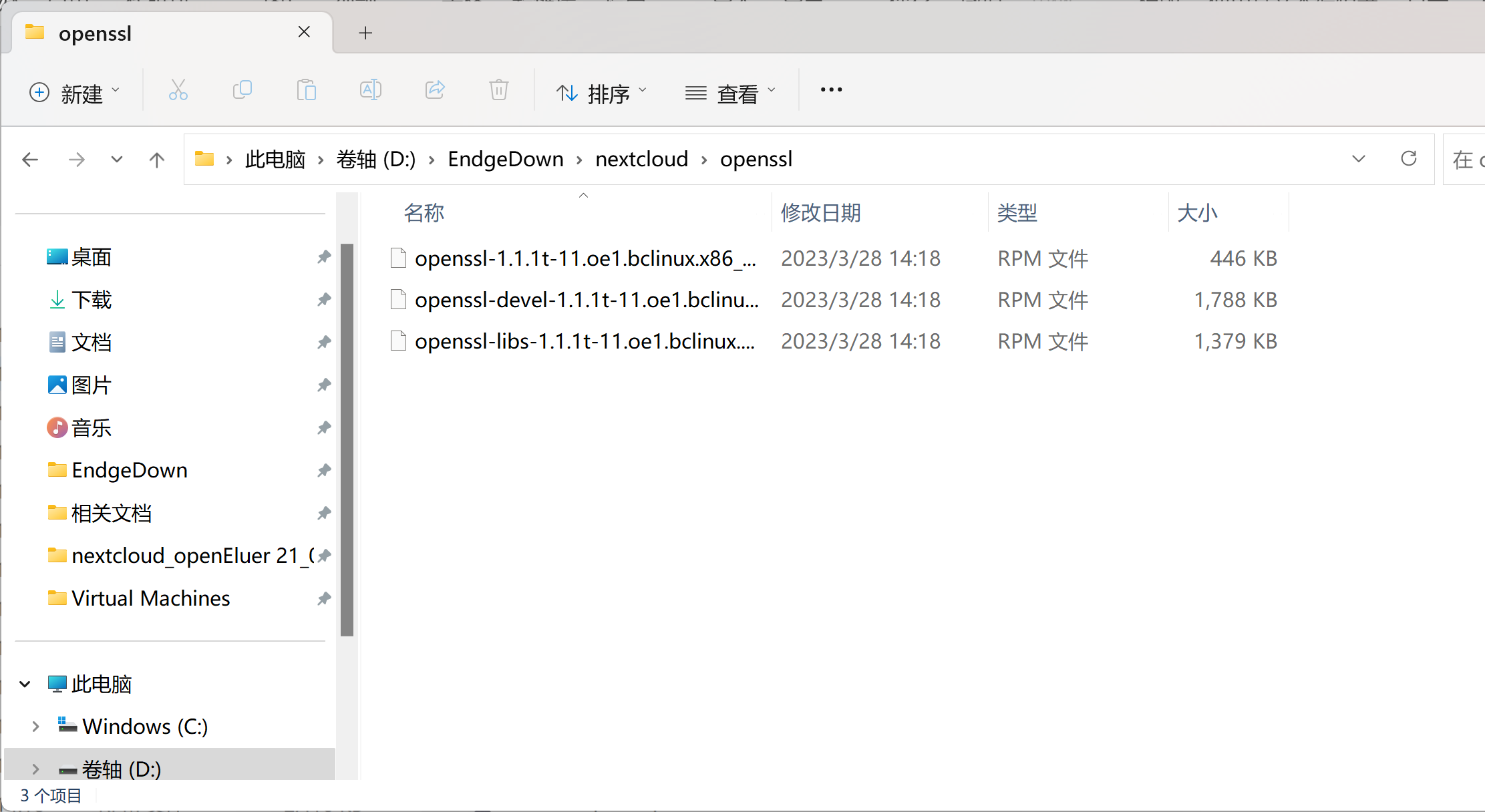
Task: Collapse the 此电脑 tree node
Action: pos(25,684)
